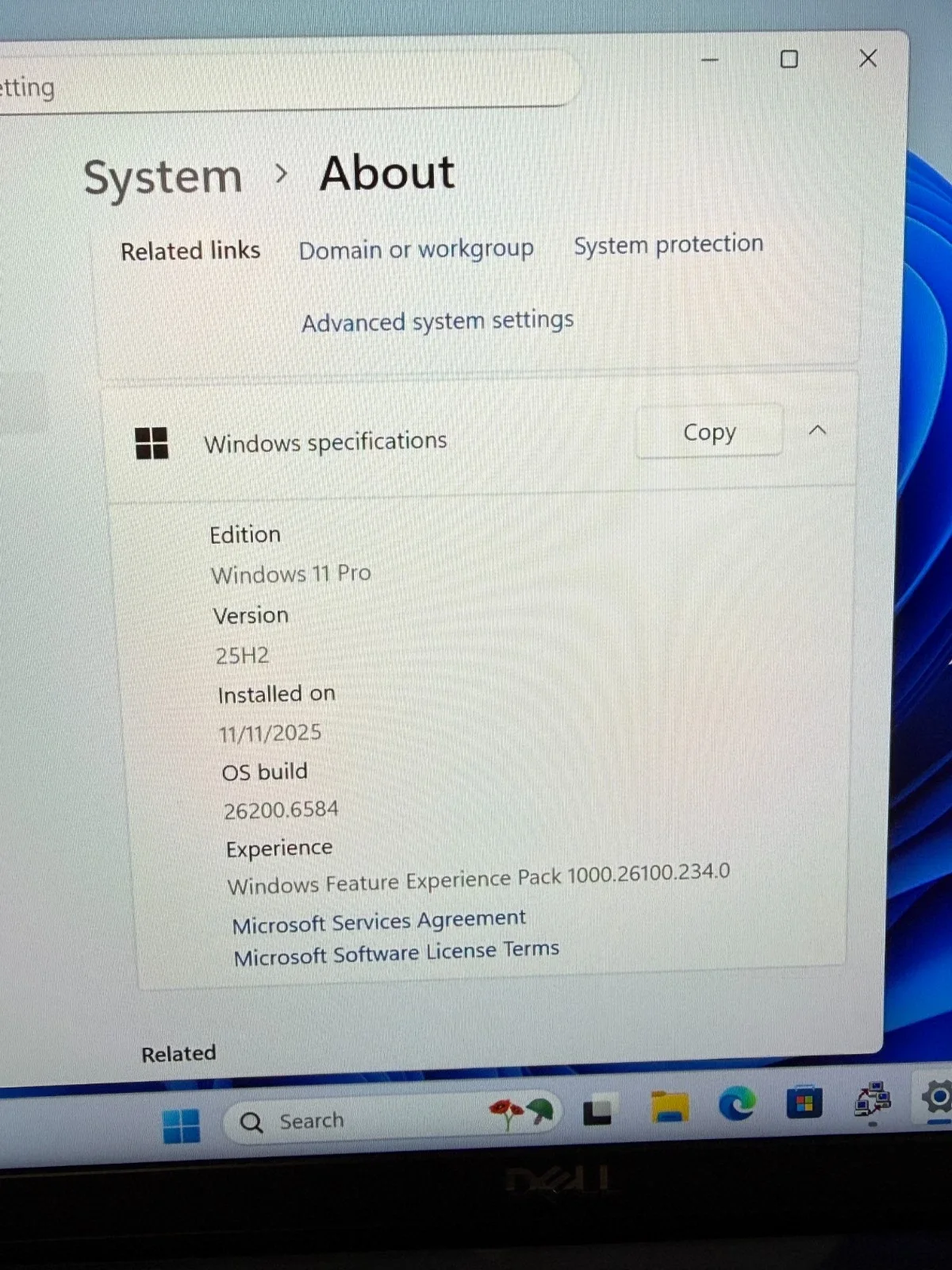Open Microsoft Store from the taskbar
This screenshot has height=1270, width=952.
[804, 1102]
